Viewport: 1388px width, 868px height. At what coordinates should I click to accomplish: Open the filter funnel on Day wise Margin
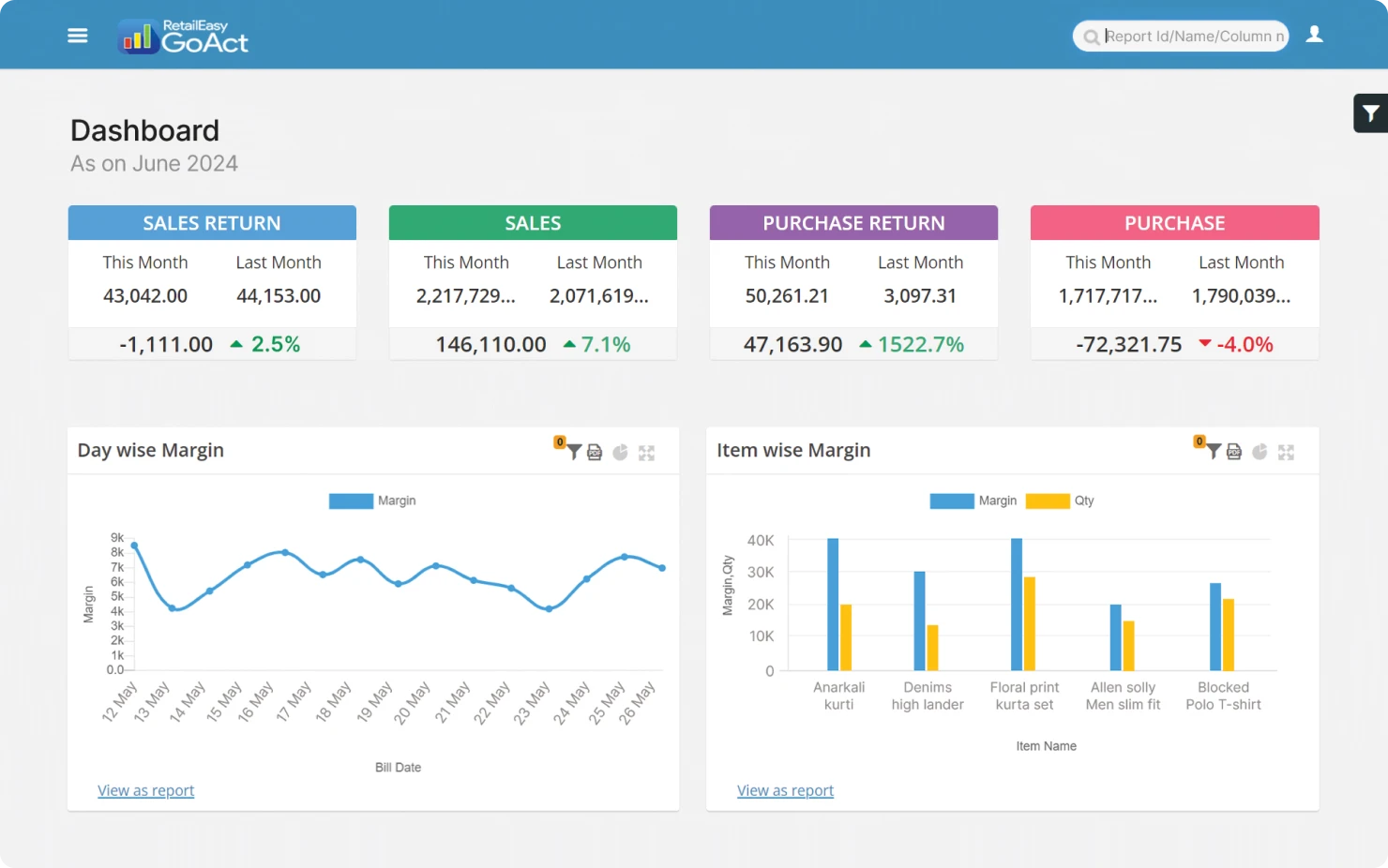point(573,452)
